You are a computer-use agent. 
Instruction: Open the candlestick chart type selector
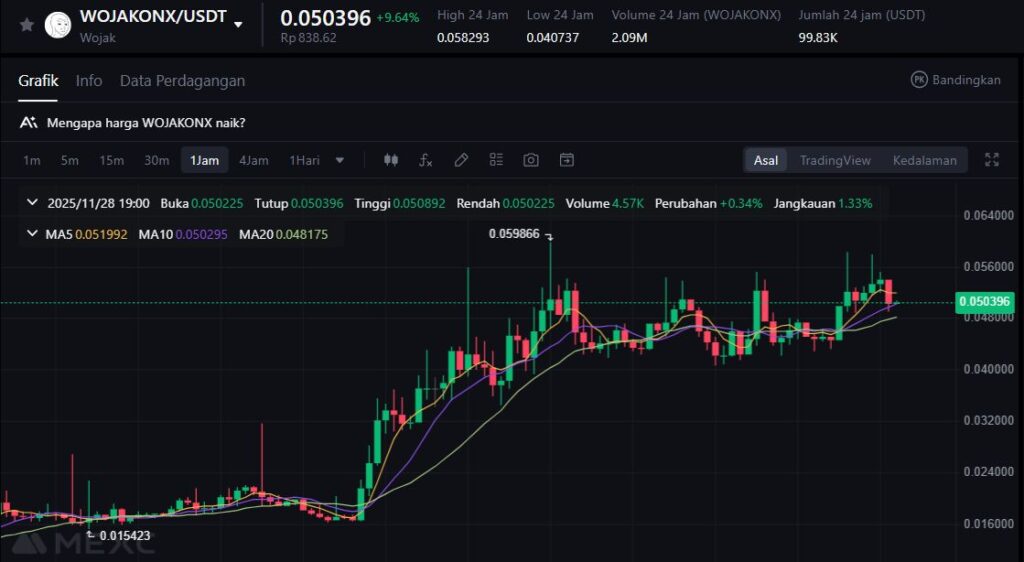tap(391, 160)
